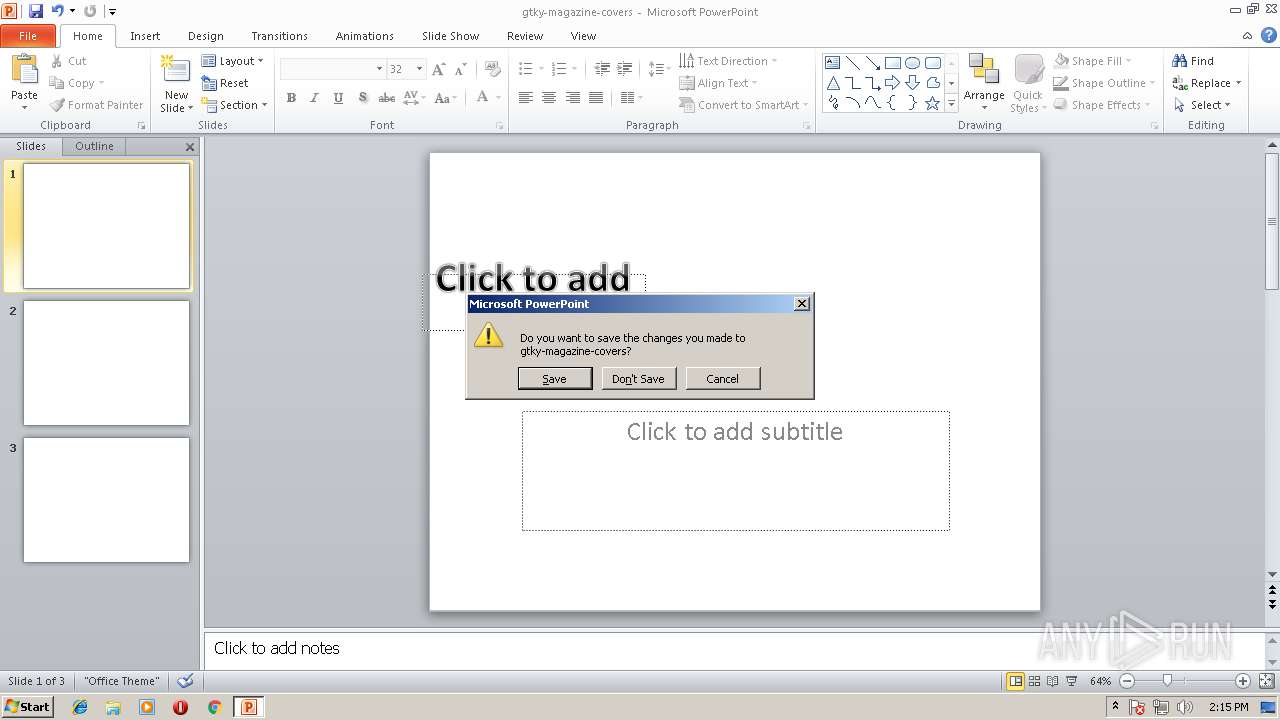
Task: Select slide 2 thumbnail
Action: [106, 363]
